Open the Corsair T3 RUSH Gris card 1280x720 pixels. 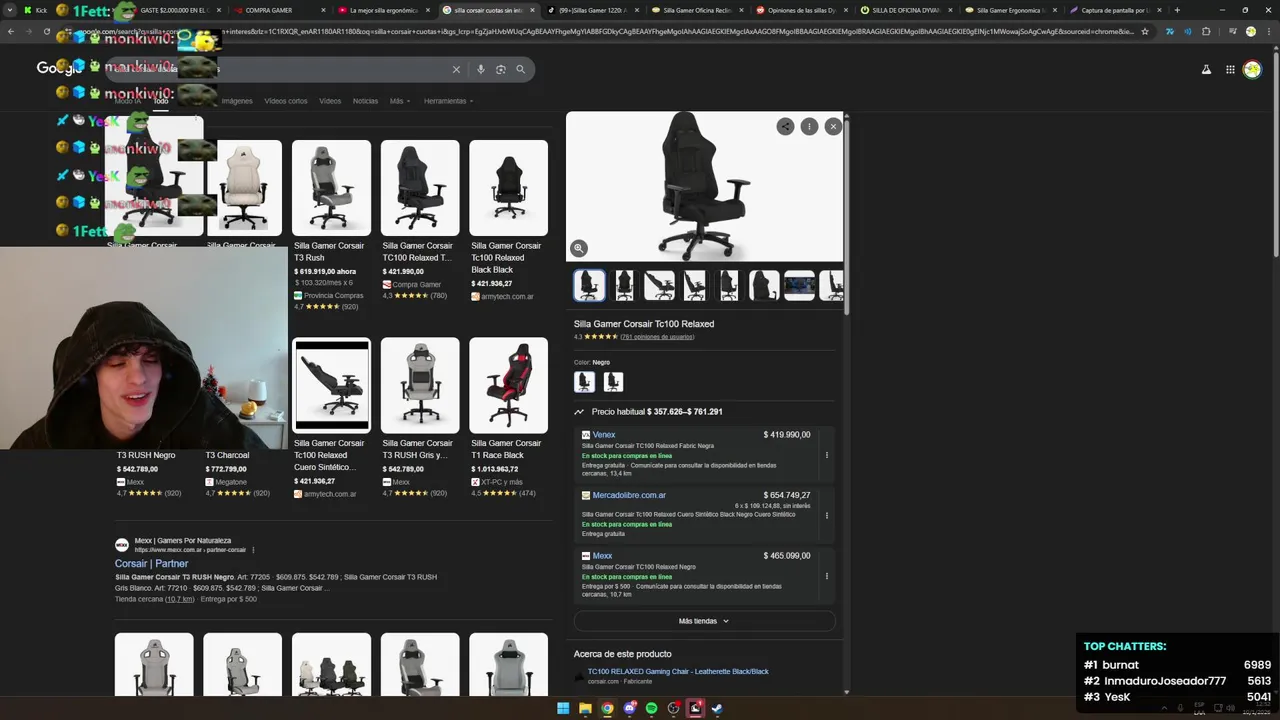(x=420, y=418)
